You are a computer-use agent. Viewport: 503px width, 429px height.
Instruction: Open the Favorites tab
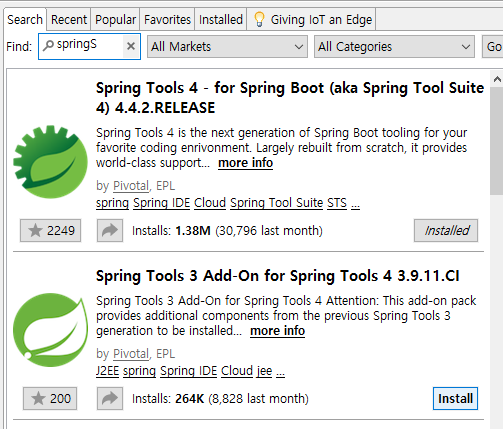click(167, 19)
